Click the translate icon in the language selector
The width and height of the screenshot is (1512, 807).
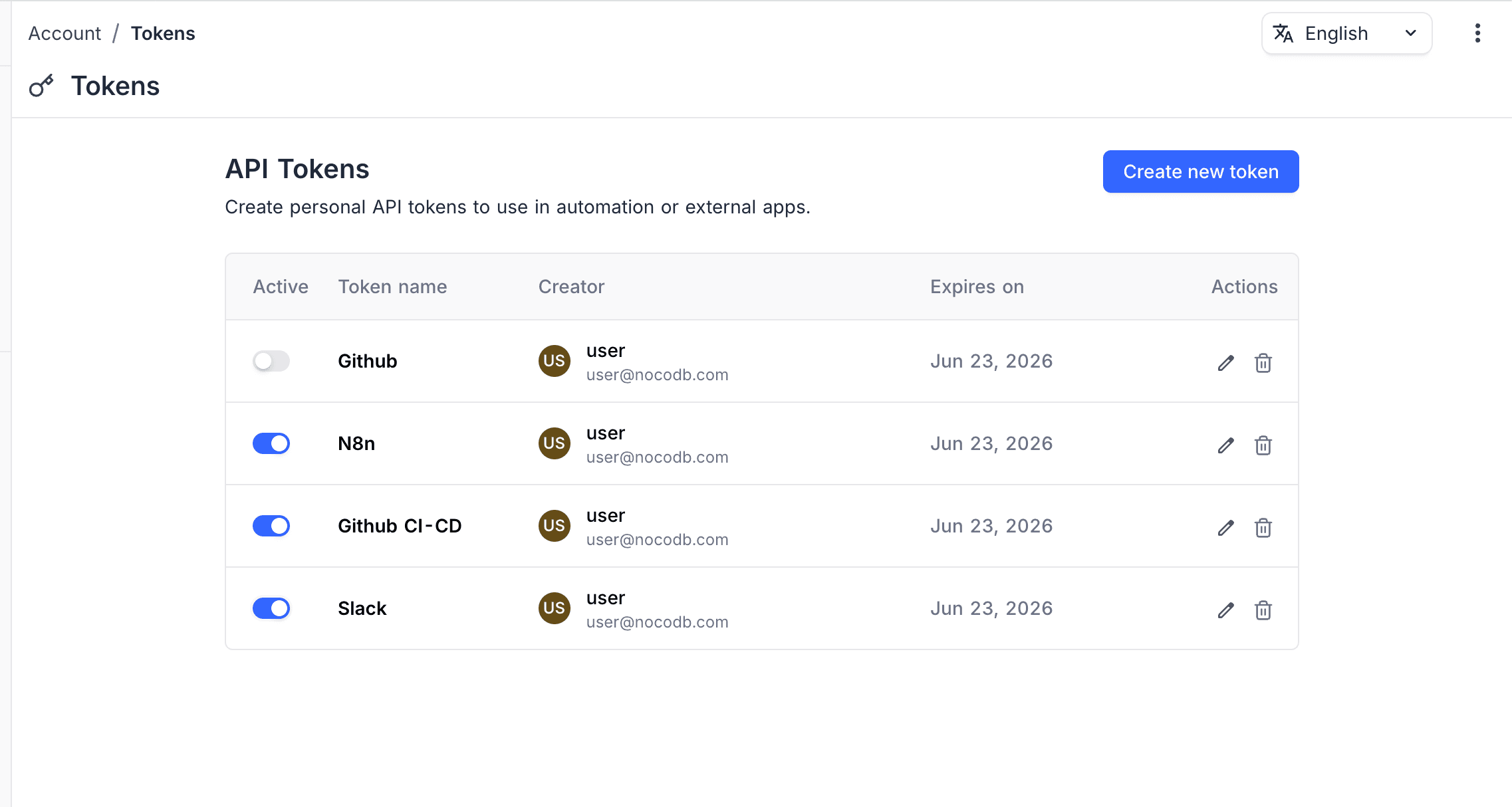(x=1283, y=33)
